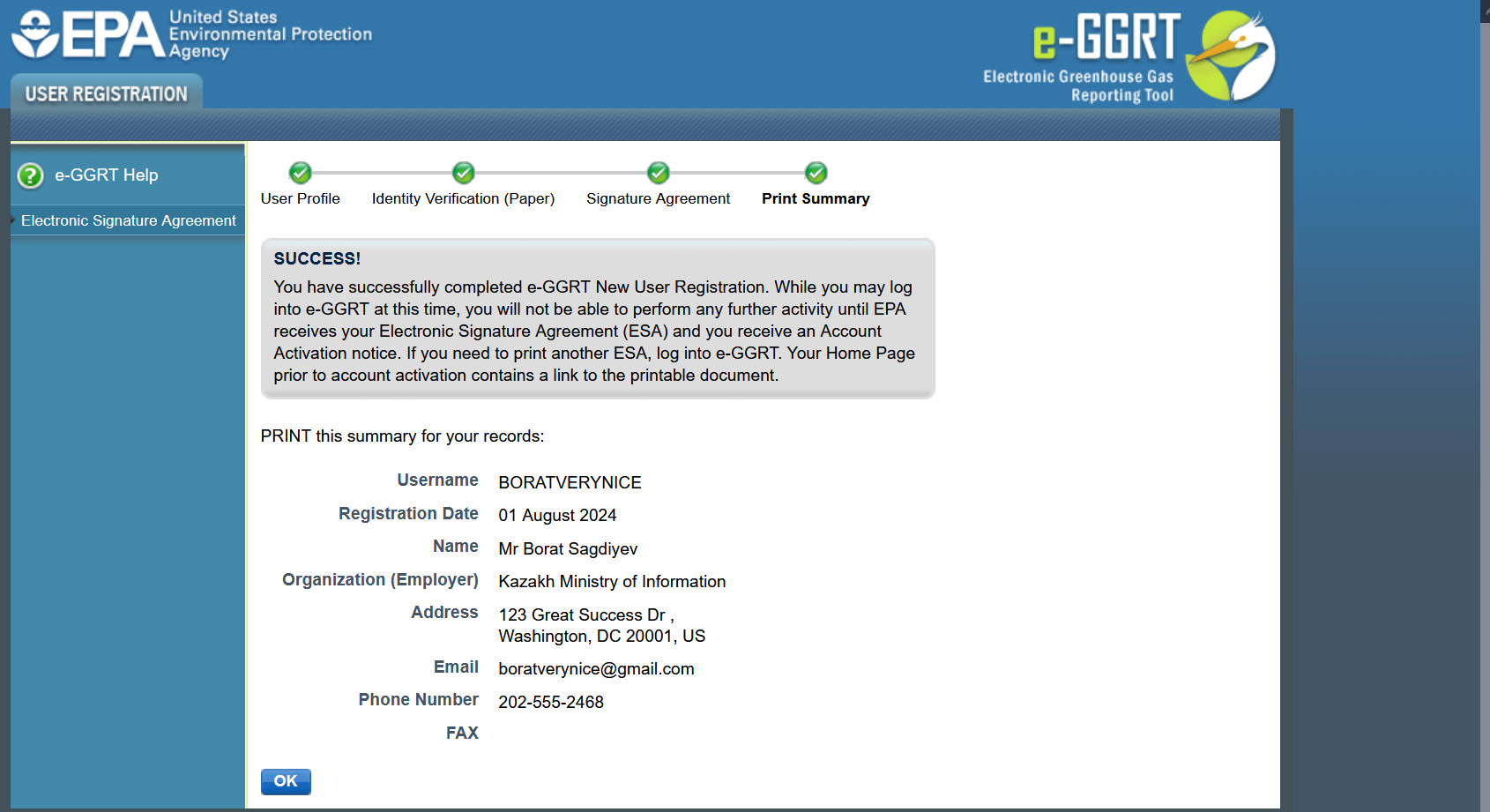Click the Username field label
Screen dimensions: 1490x812
point(437,480)
